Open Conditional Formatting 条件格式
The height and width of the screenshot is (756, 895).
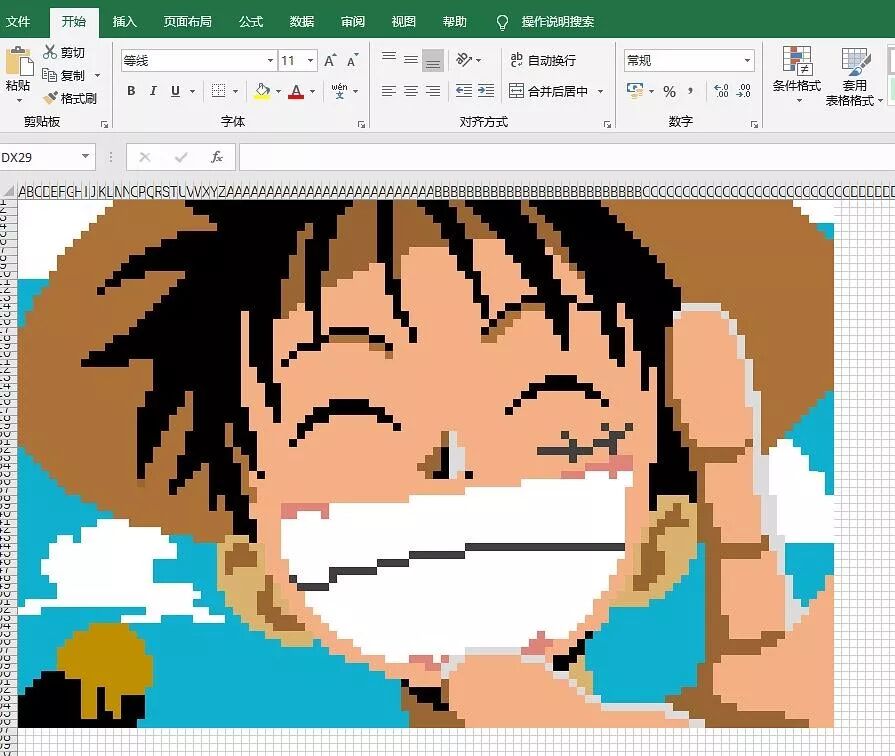797,73
